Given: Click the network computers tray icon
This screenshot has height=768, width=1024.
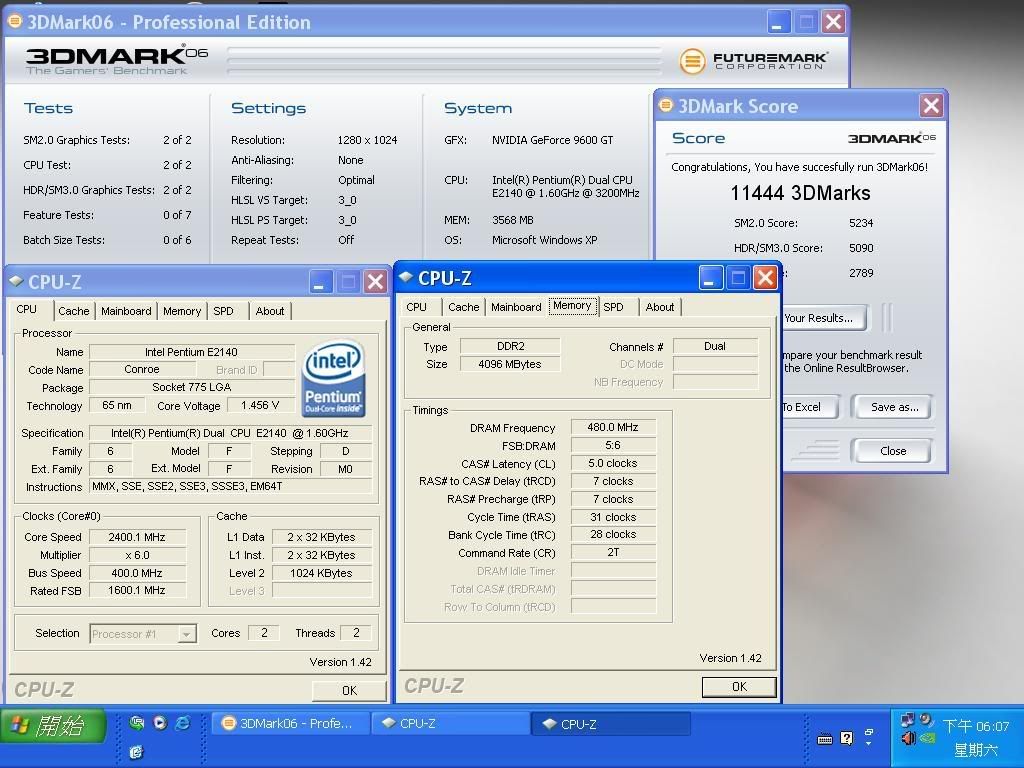Looking at the screenshot, I should pyautogui.click(x=907, y=720).
